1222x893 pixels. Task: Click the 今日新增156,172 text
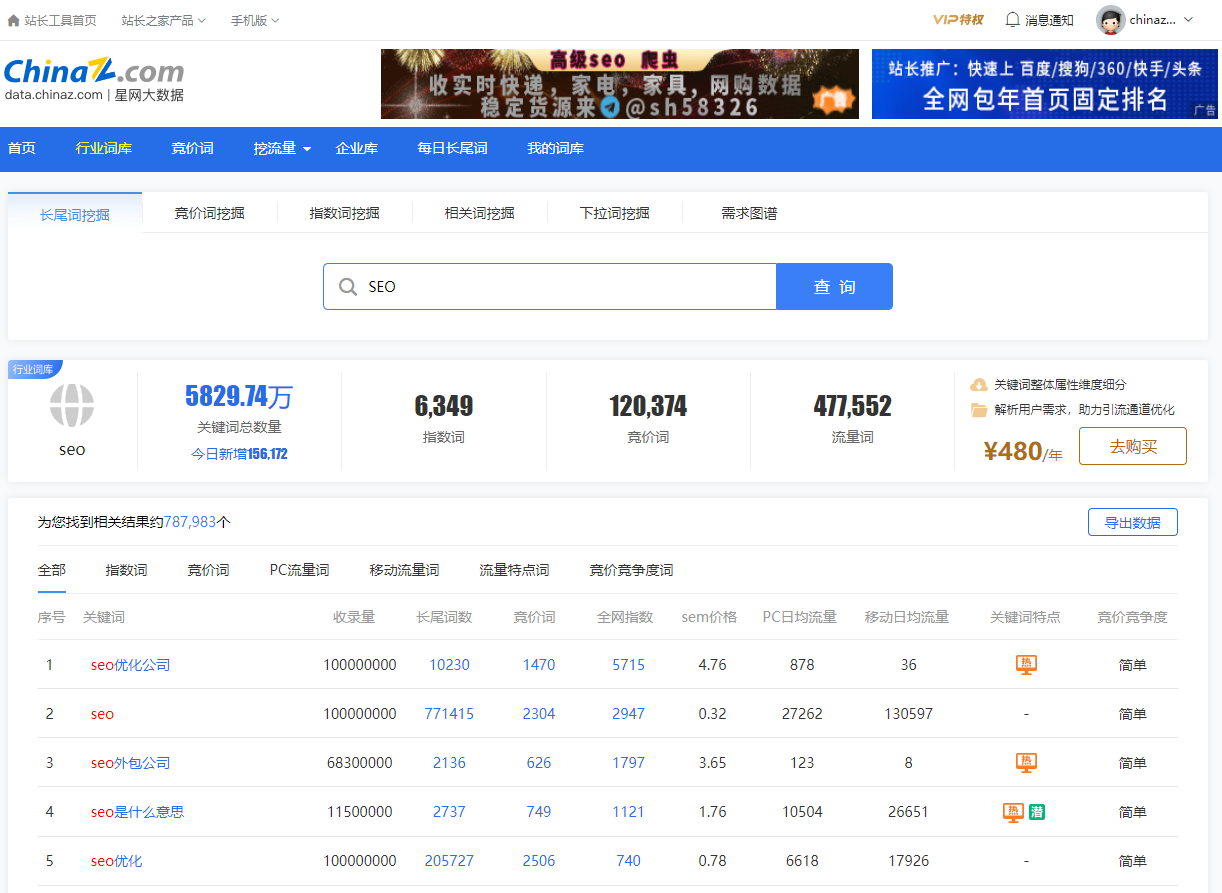pyautogui.click(x=239, y=454)
